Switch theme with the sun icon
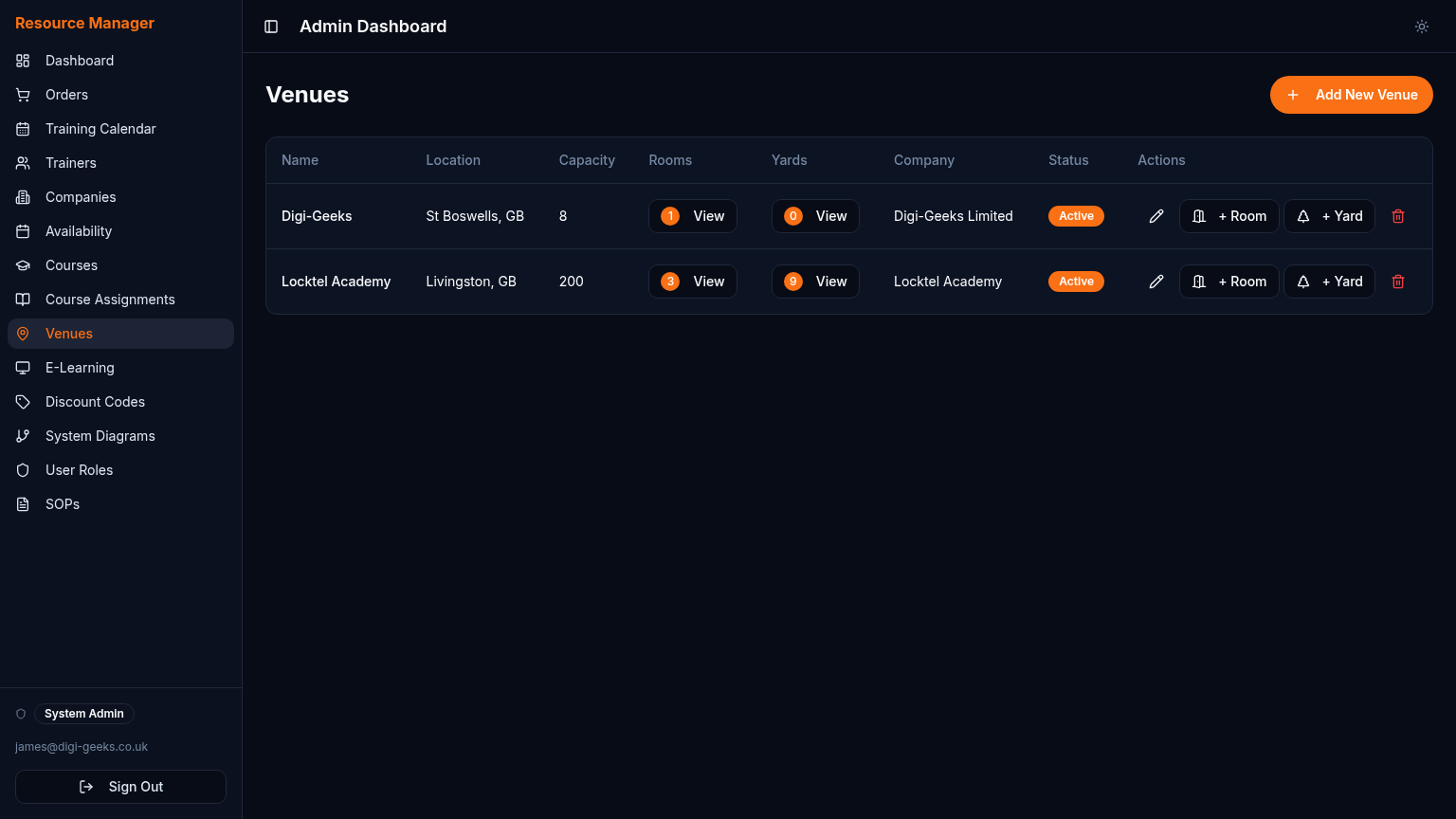 coord(1422,27)
